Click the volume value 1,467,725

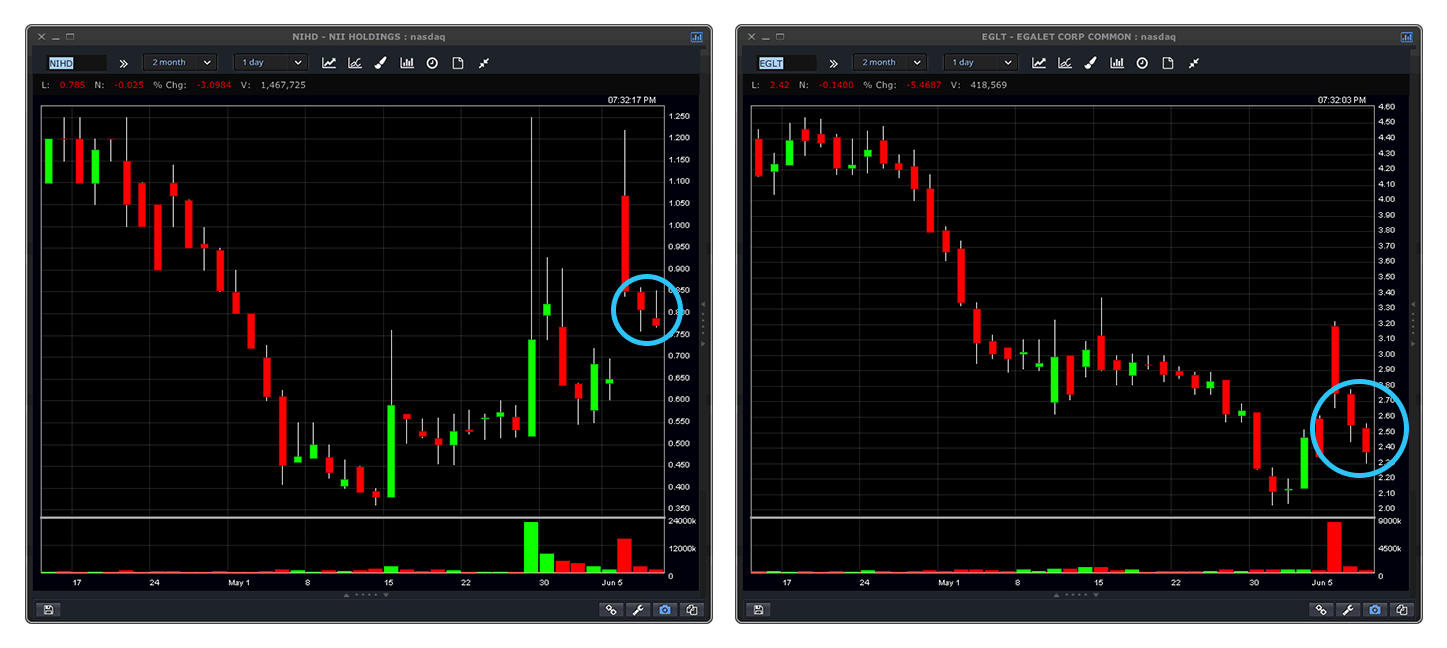pyautogui.click(x=283, y=85)
